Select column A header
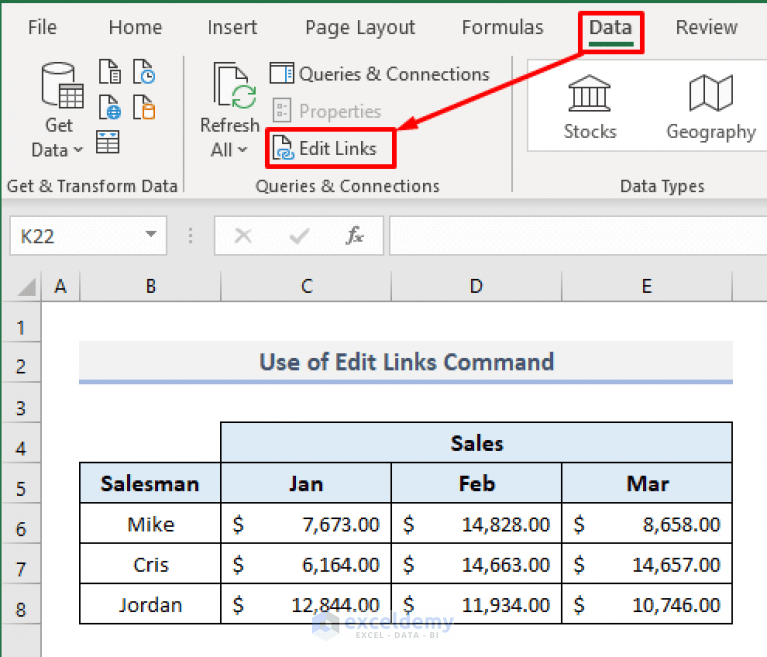 pyautogui.click(x=61, y=286)
